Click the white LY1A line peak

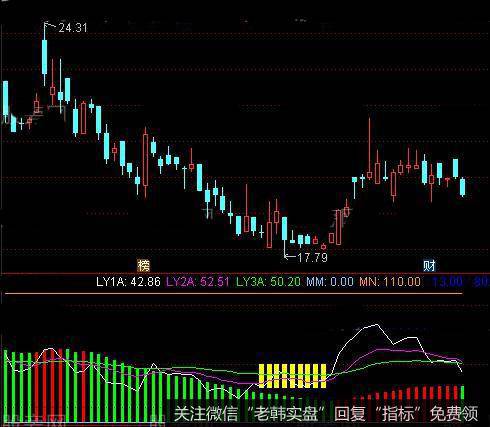coord(377,324)
